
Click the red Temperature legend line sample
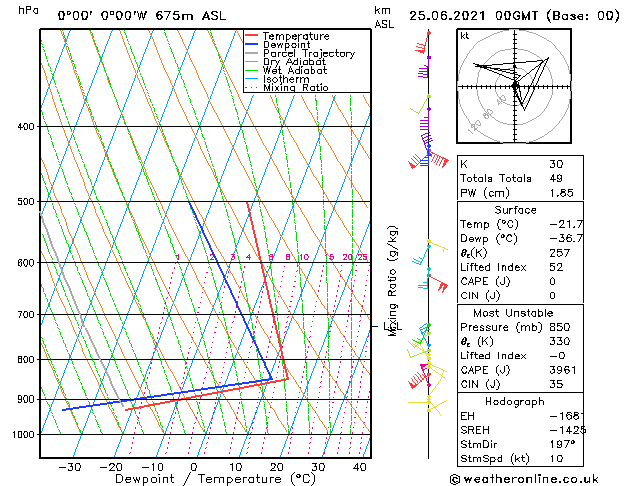pyautogui.click(x=251, y=36)
